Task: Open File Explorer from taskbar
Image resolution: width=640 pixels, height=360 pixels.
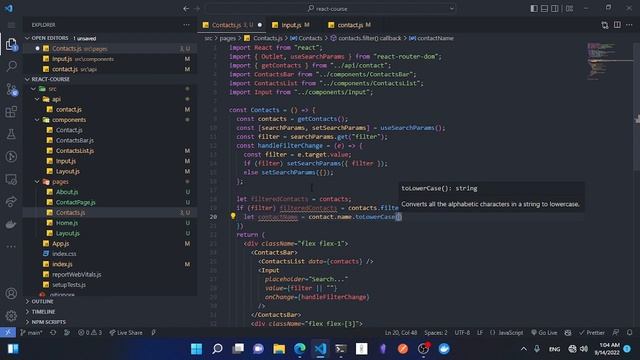Action: tap(279, 349)
